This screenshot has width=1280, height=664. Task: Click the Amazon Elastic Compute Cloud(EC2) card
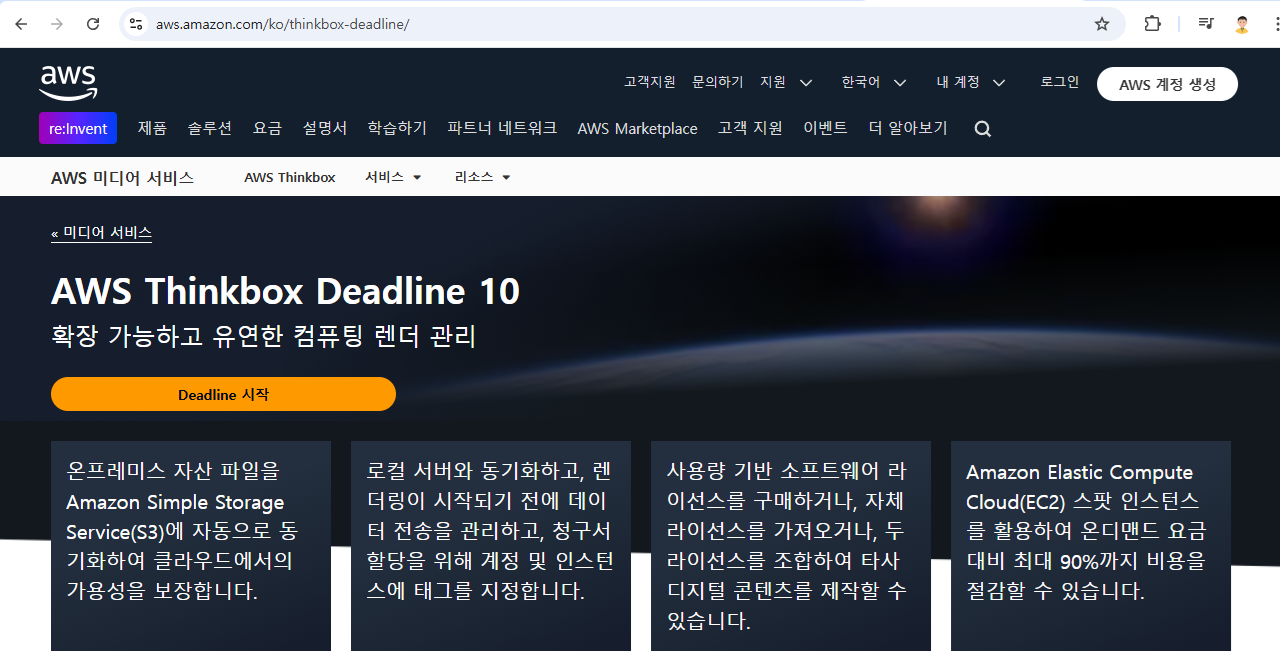1091,546
